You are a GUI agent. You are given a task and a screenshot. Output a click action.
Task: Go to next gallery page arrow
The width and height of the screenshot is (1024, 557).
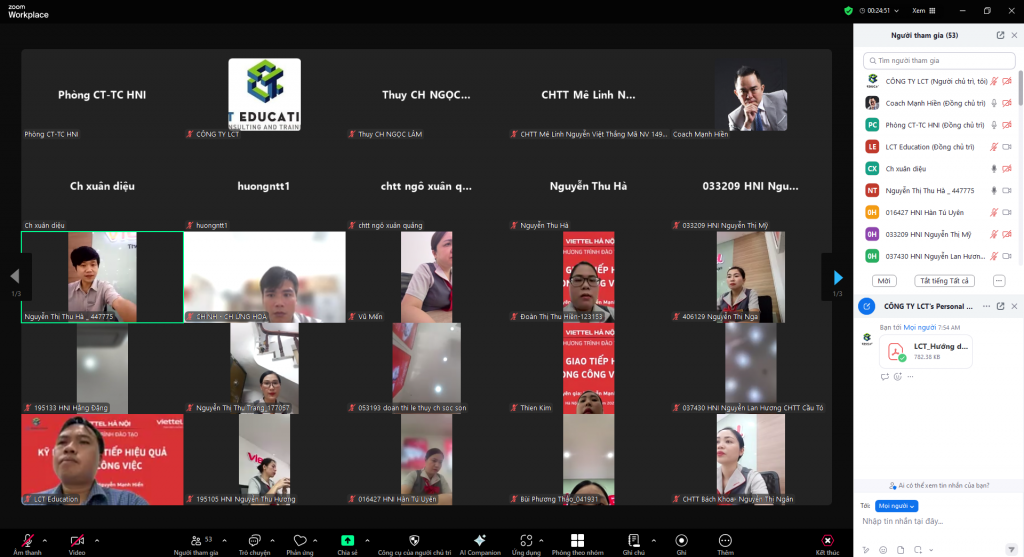tap(838, 278)
